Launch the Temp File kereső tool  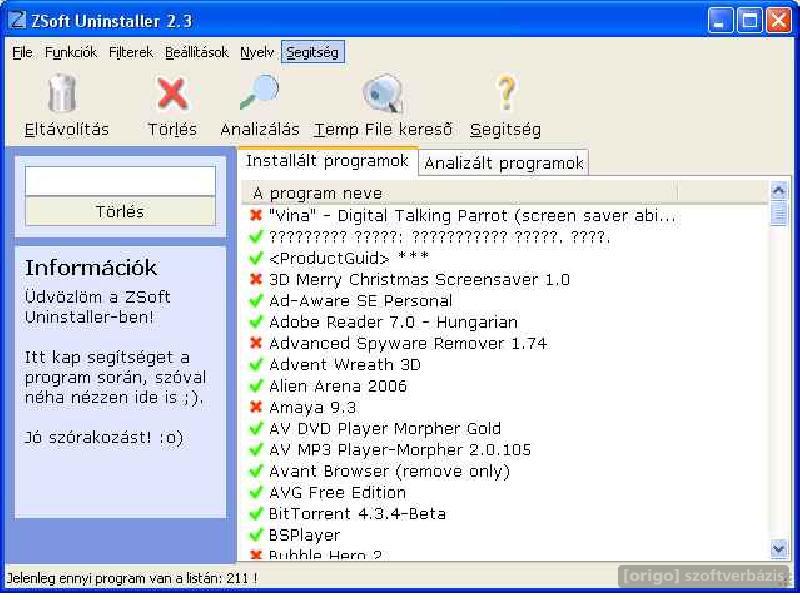[382, 95]
